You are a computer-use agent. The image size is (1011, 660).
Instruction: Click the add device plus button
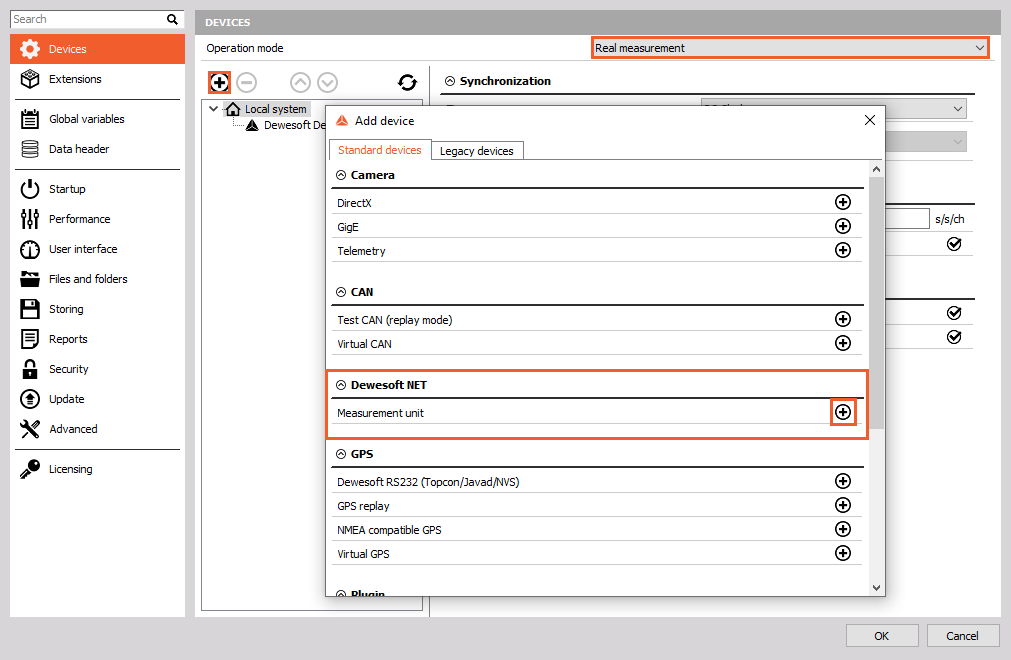219,82
